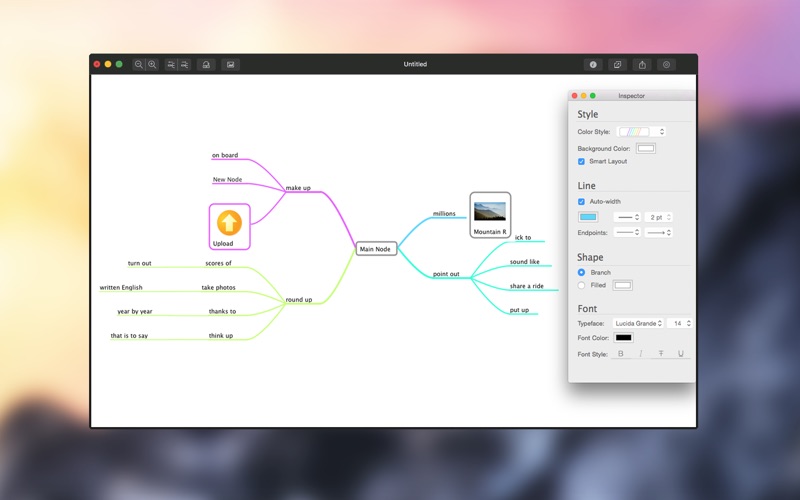This screenshot has width=800, height=500.
Task: Open the share toolbar button
Action: [642, 65]
